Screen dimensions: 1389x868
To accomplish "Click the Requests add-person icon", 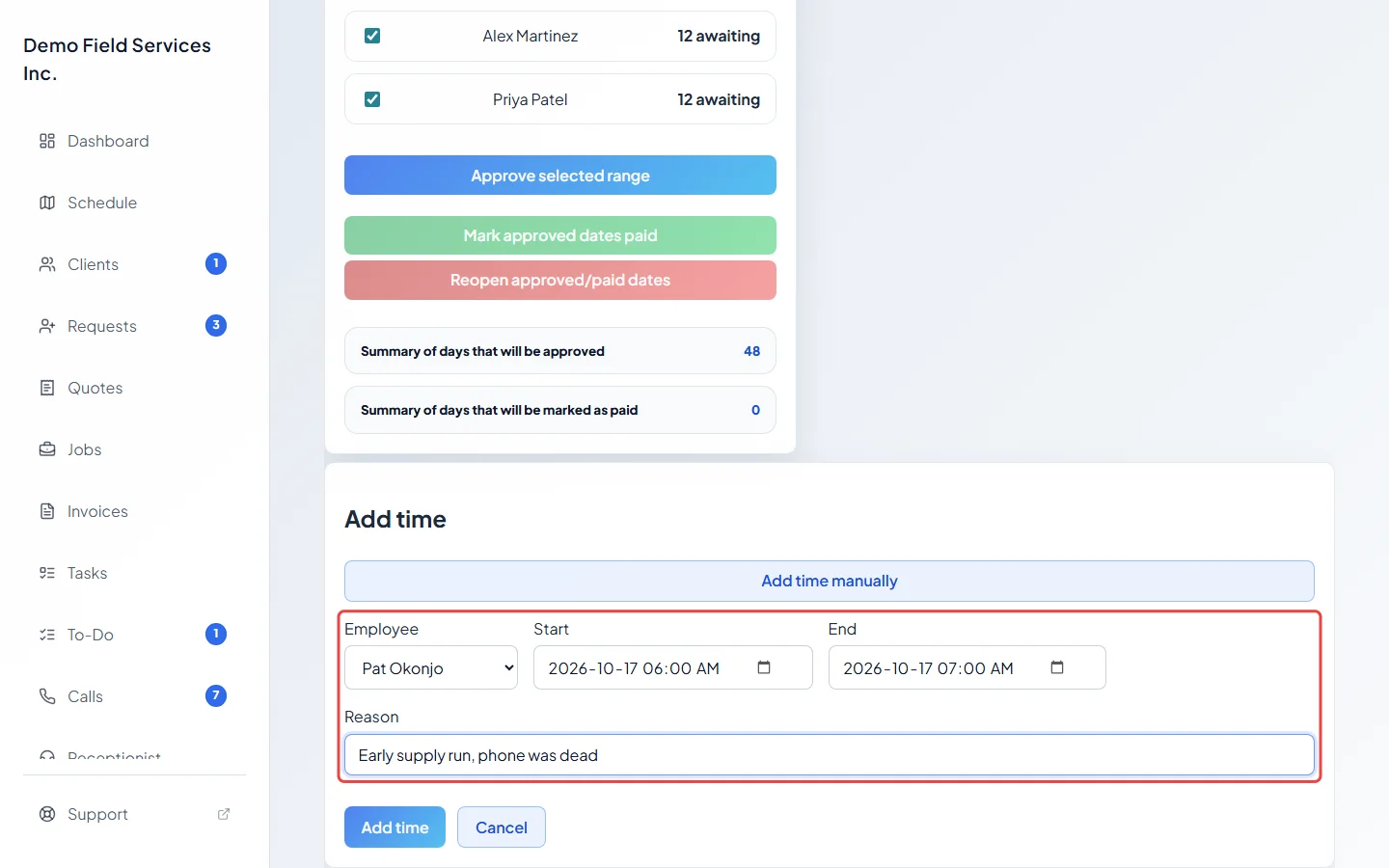I will pyautogui.click(x=47, y=326).
